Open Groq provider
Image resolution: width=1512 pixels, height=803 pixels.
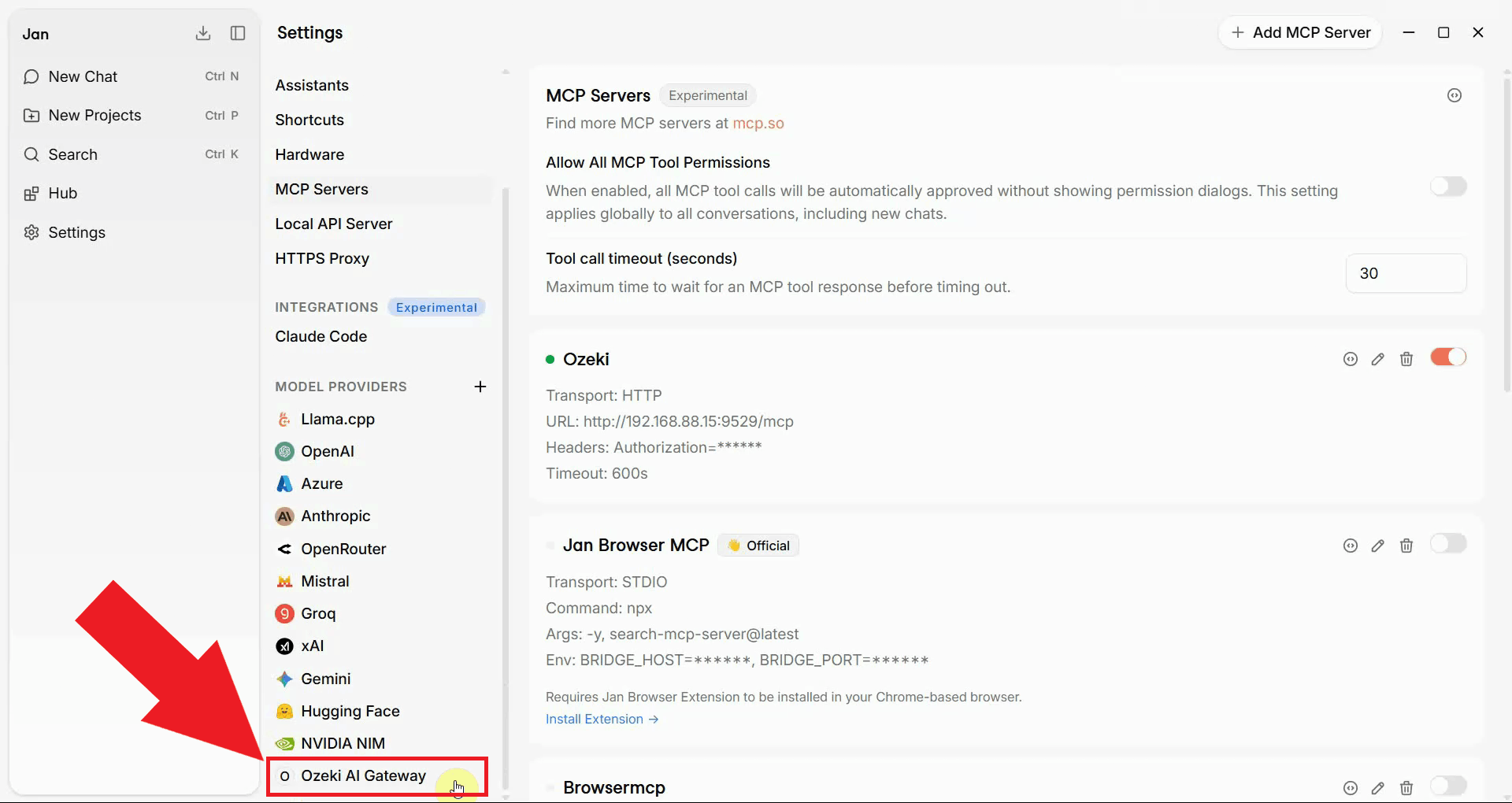pos(381,613)
